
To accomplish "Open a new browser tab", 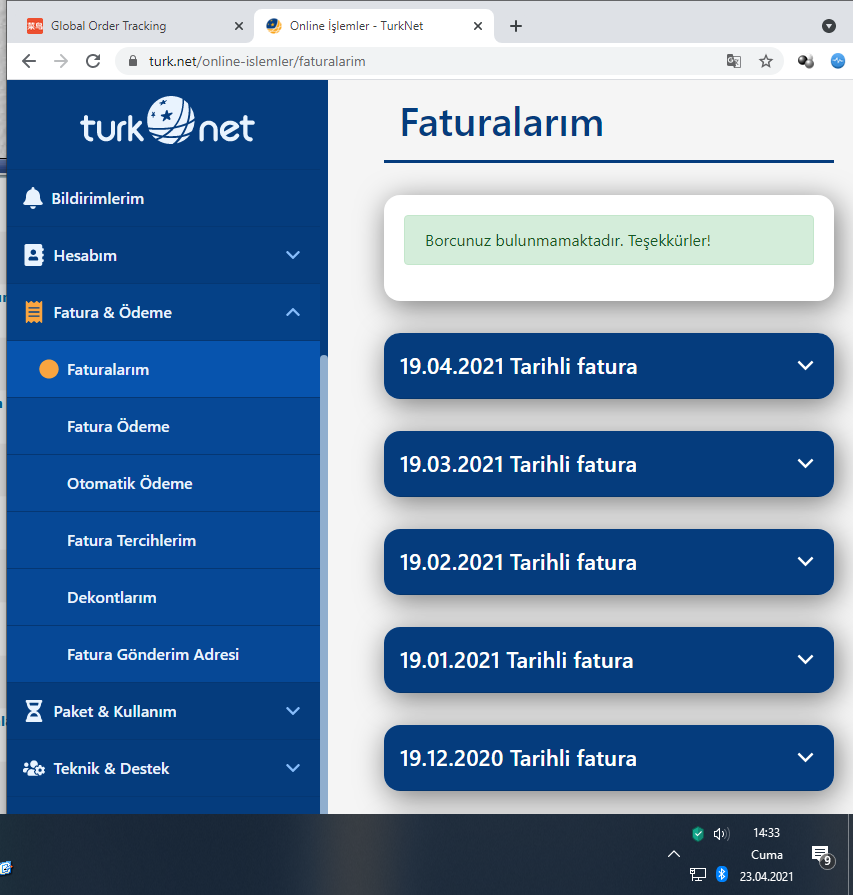I will pyautogui.click(x=516, y=26).
